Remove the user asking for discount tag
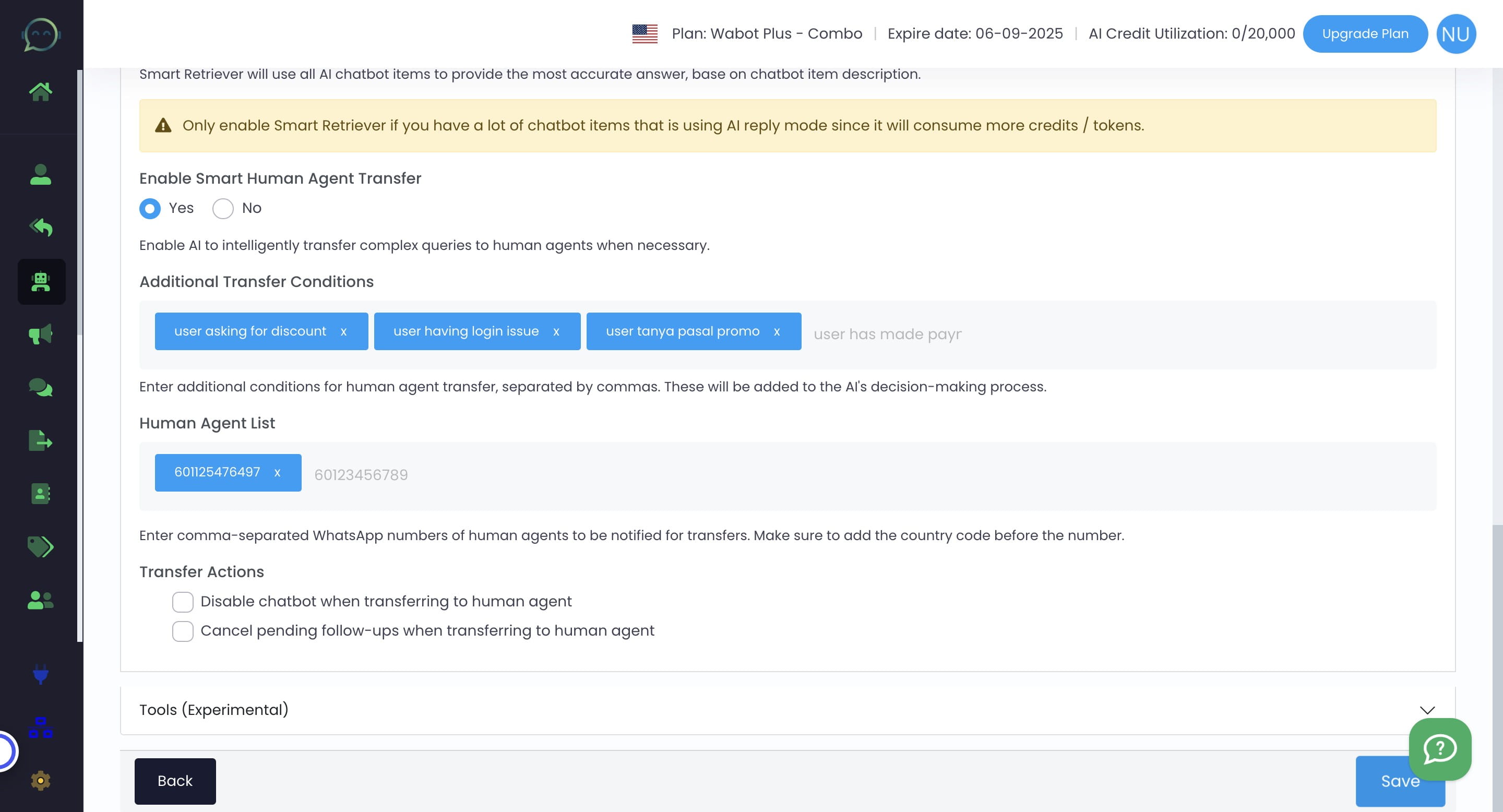Image resolution: width=1503 pixels, height=812 pixels. point(344,332)
